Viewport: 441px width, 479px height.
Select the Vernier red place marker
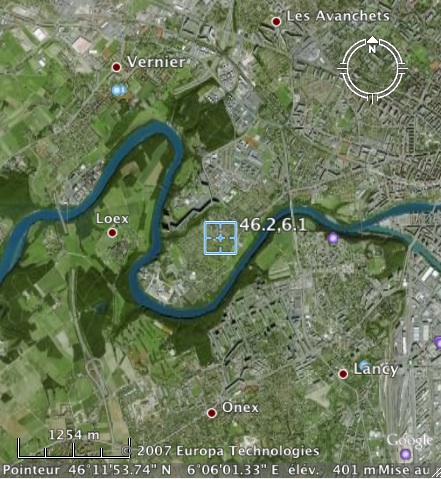point(116,67)
